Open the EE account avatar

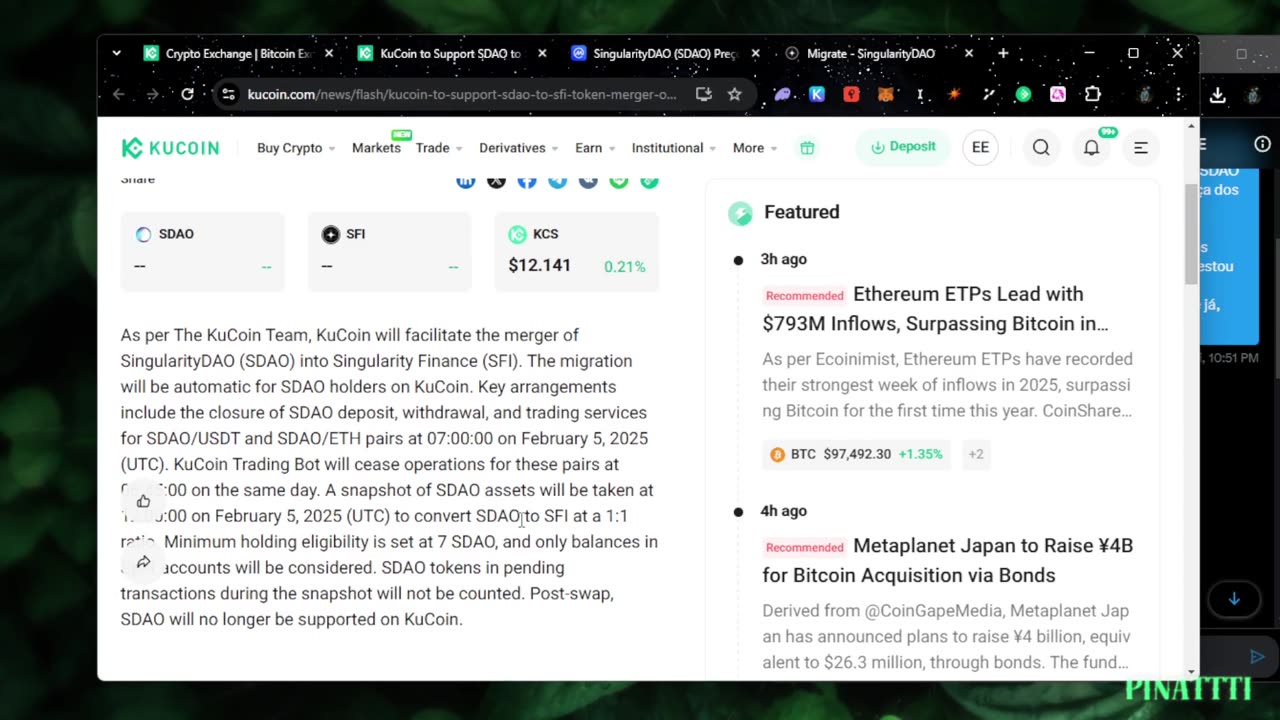pos(980,148)
